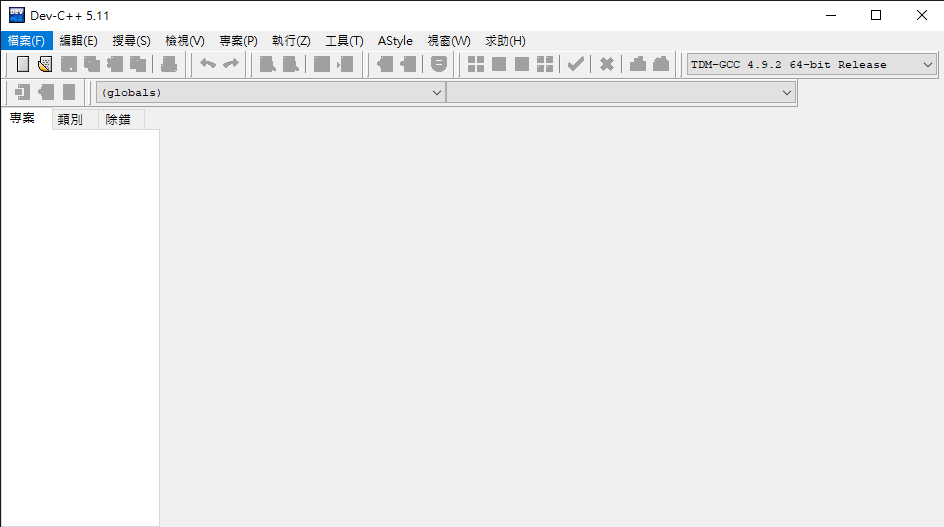This screenshot has height=527, width=944.
Task: Click the Undo arrow icon
Action: point(208,64)
